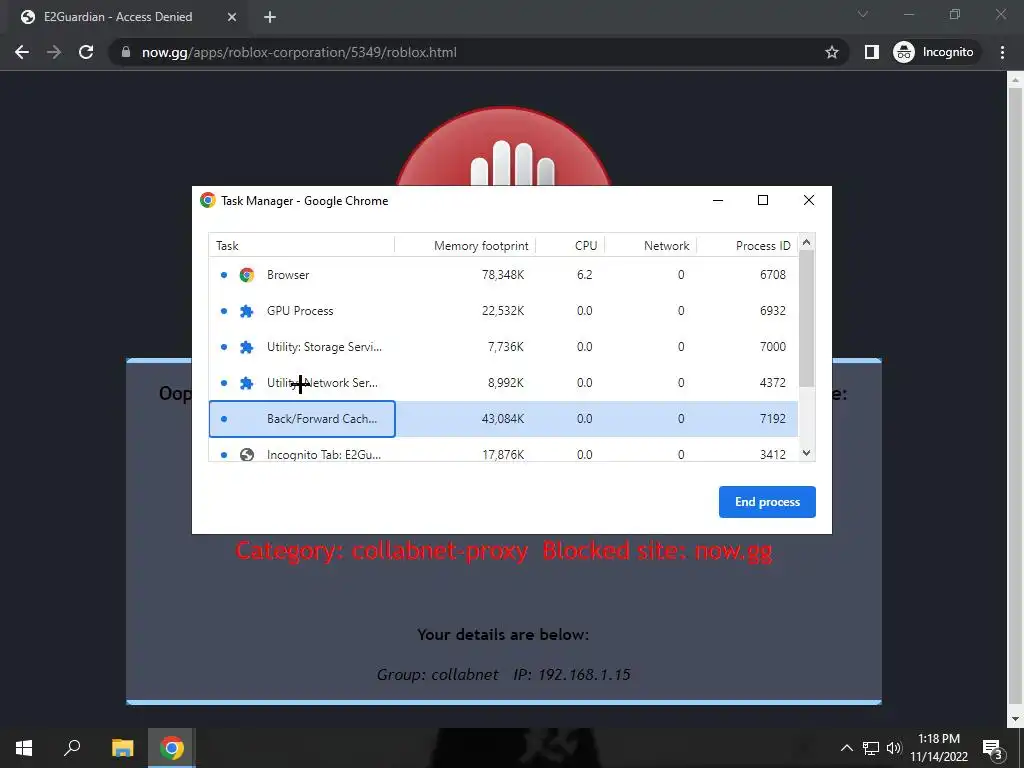Close the Task Manager window

click(808, 200)
